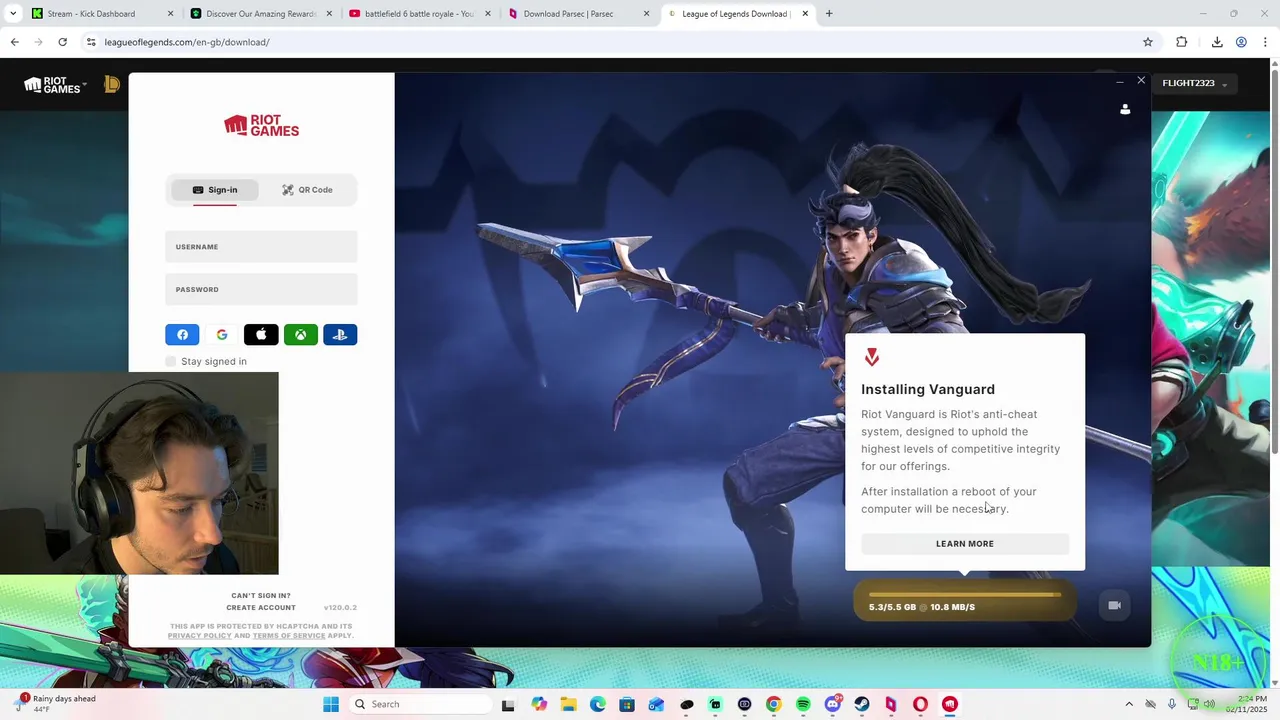
Task: Click microphone icon in system tray
Action: point(1172,704)
